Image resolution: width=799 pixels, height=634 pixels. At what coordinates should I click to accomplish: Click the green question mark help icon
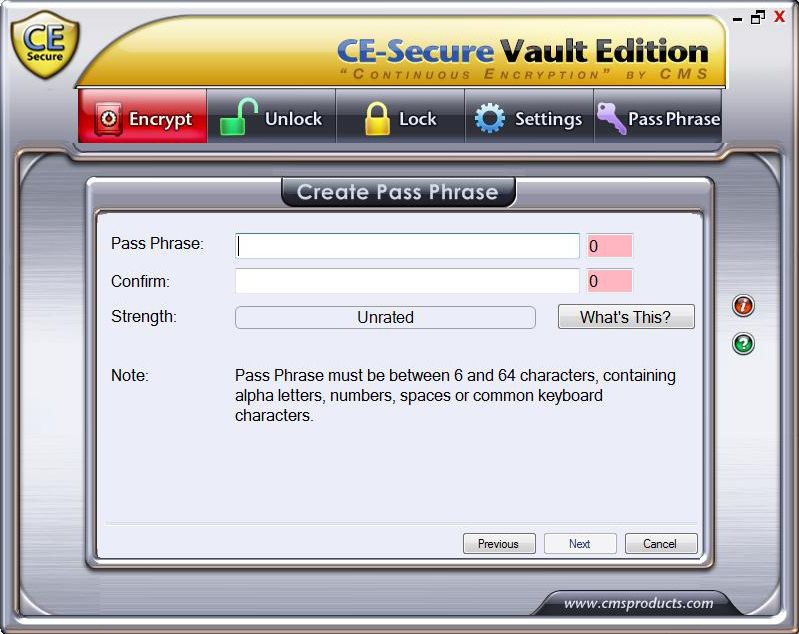pos(743,343)
